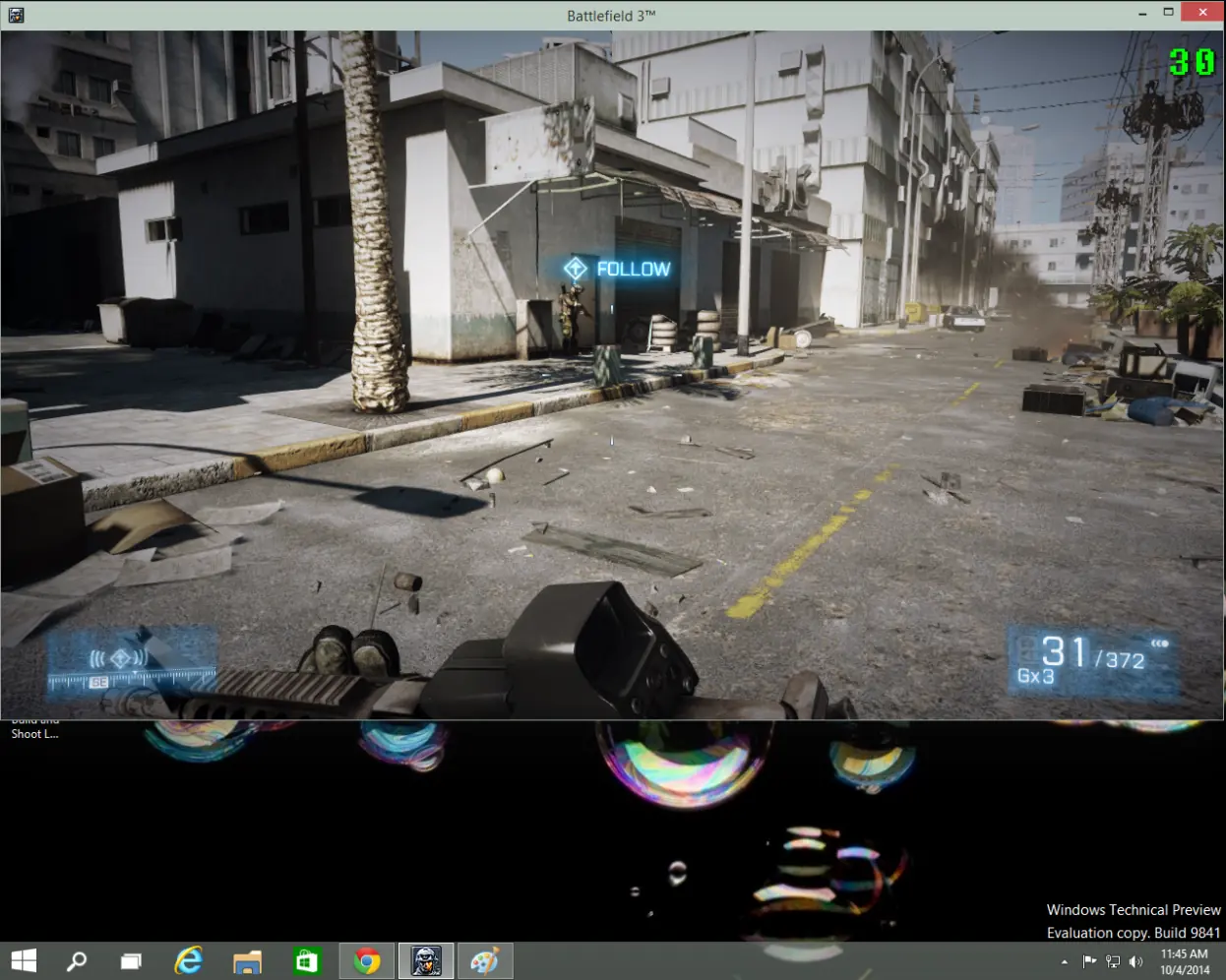Click the Battlefield 3 title bar text
This screenshot has height=980, width=1226.
(x=611, y=15)
